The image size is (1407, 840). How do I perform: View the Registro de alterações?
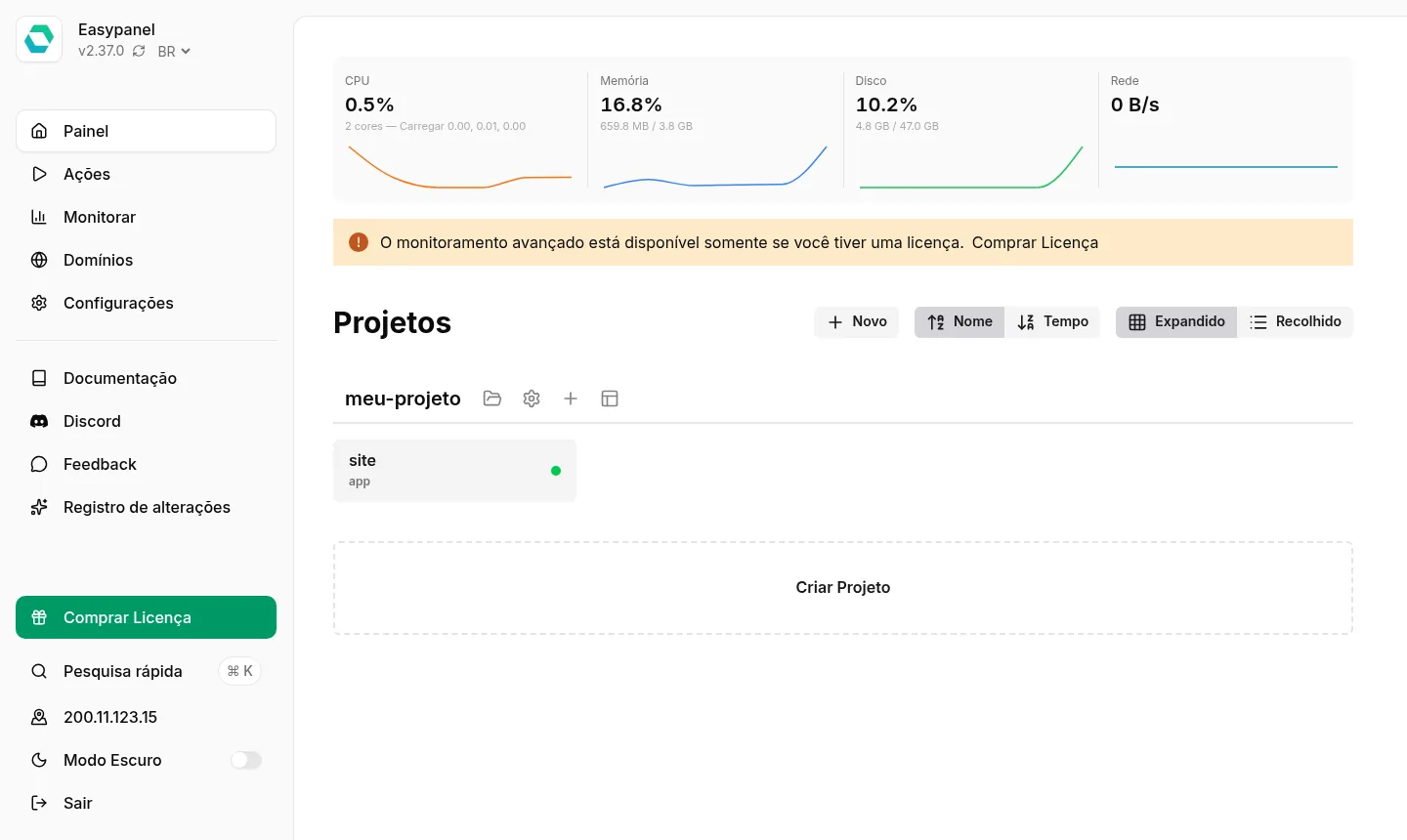(x=146, y=507)
